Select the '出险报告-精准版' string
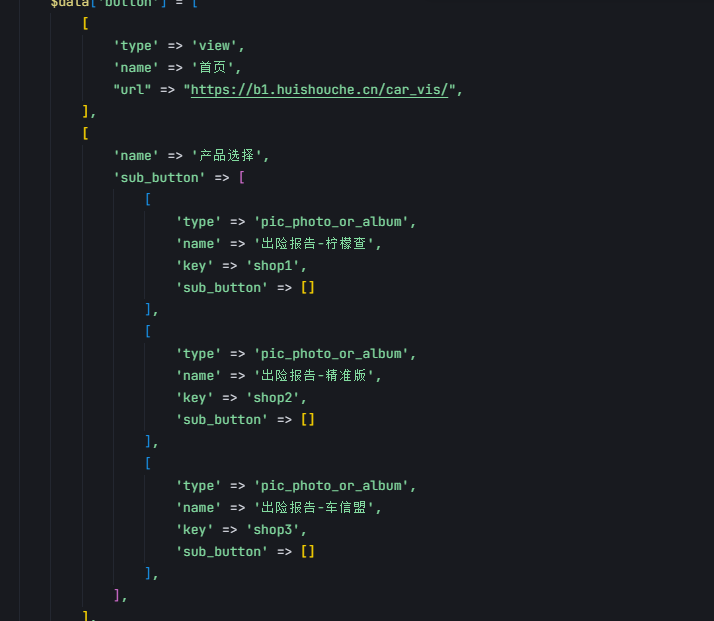Viewport: 714px width, 621px height. pos(314,376)
